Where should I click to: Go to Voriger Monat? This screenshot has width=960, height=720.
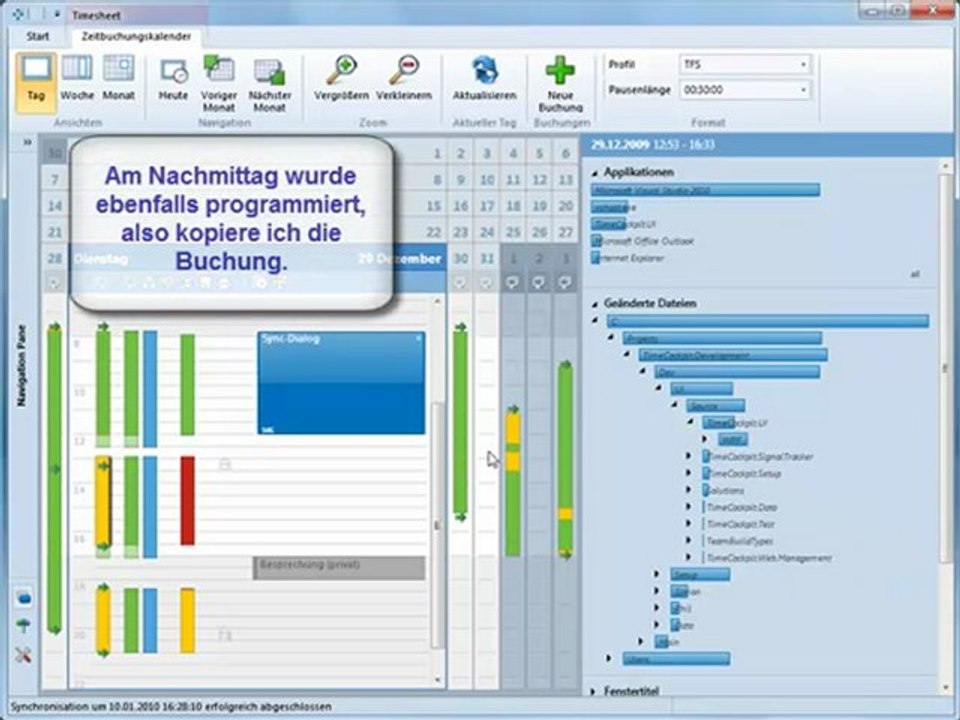click(x=219, y=84)
